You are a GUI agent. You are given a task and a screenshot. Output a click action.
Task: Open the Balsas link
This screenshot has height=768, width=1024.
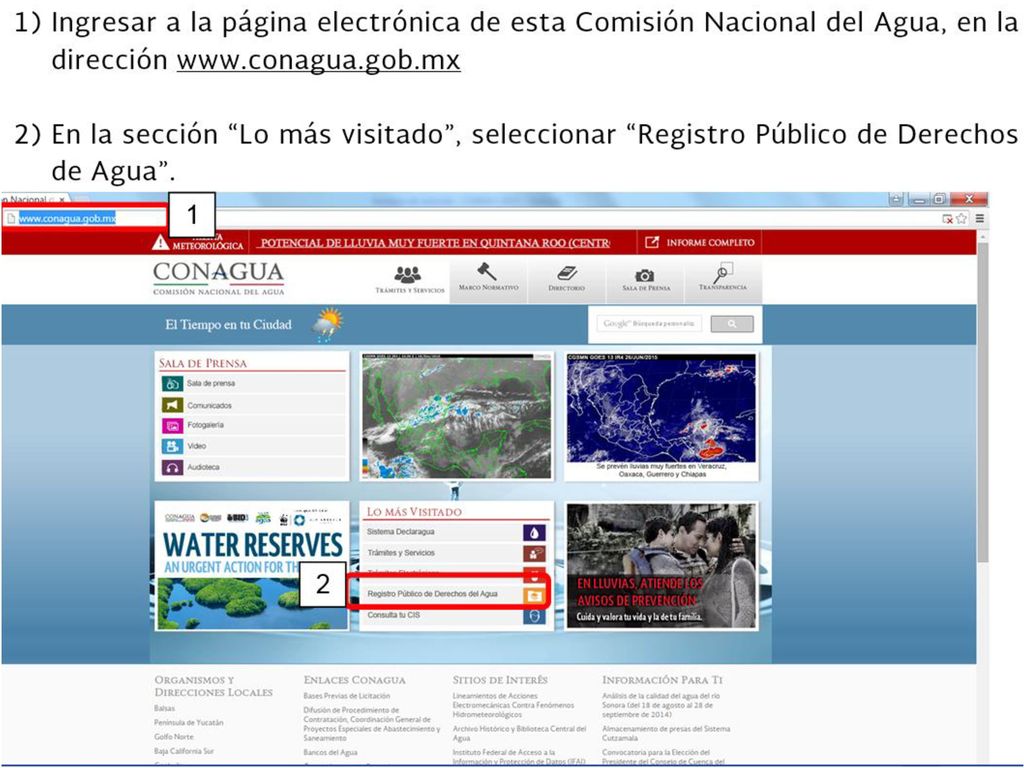pos(165,709)
